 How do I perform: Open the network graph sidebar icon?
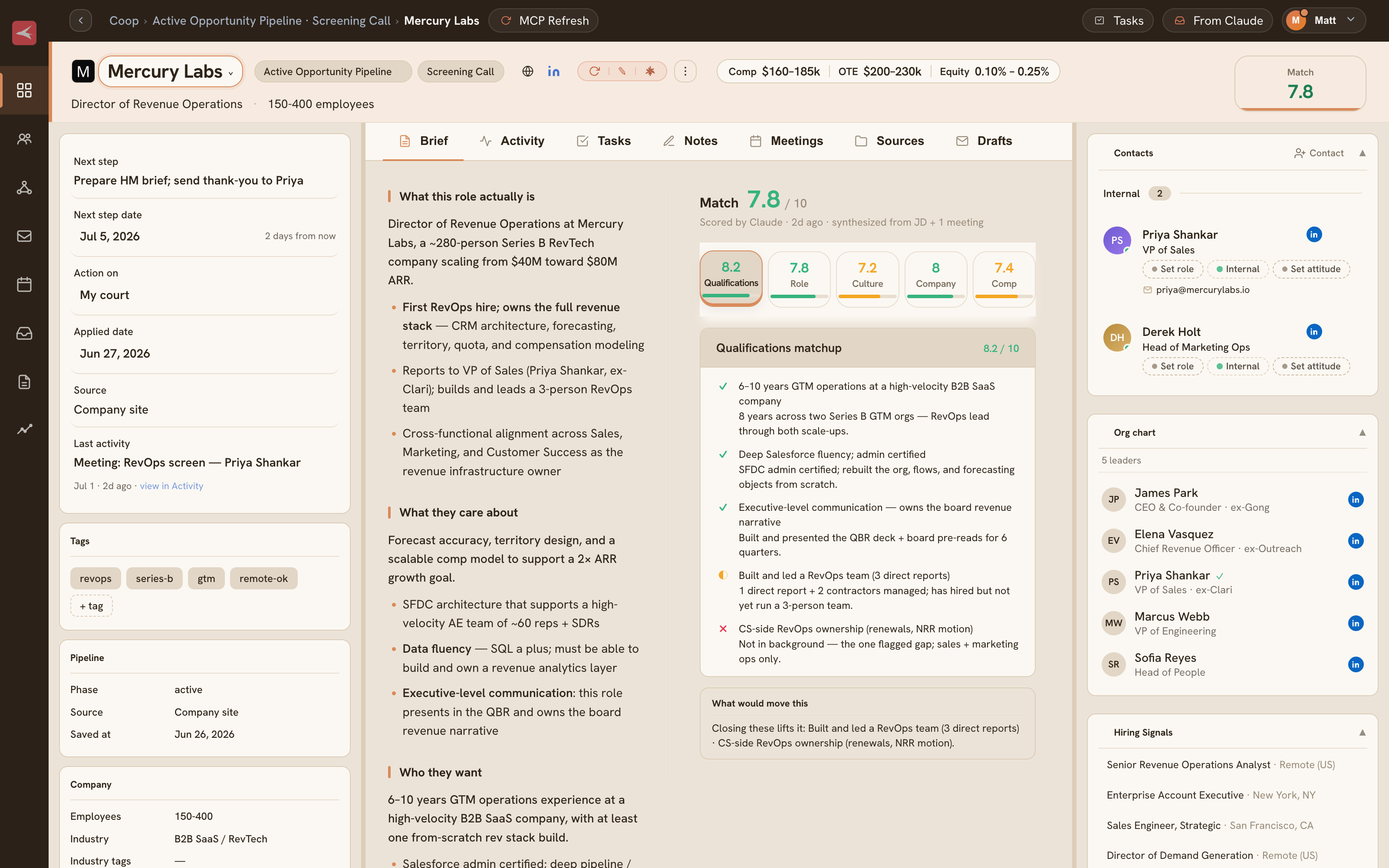[x=24, y=188]
